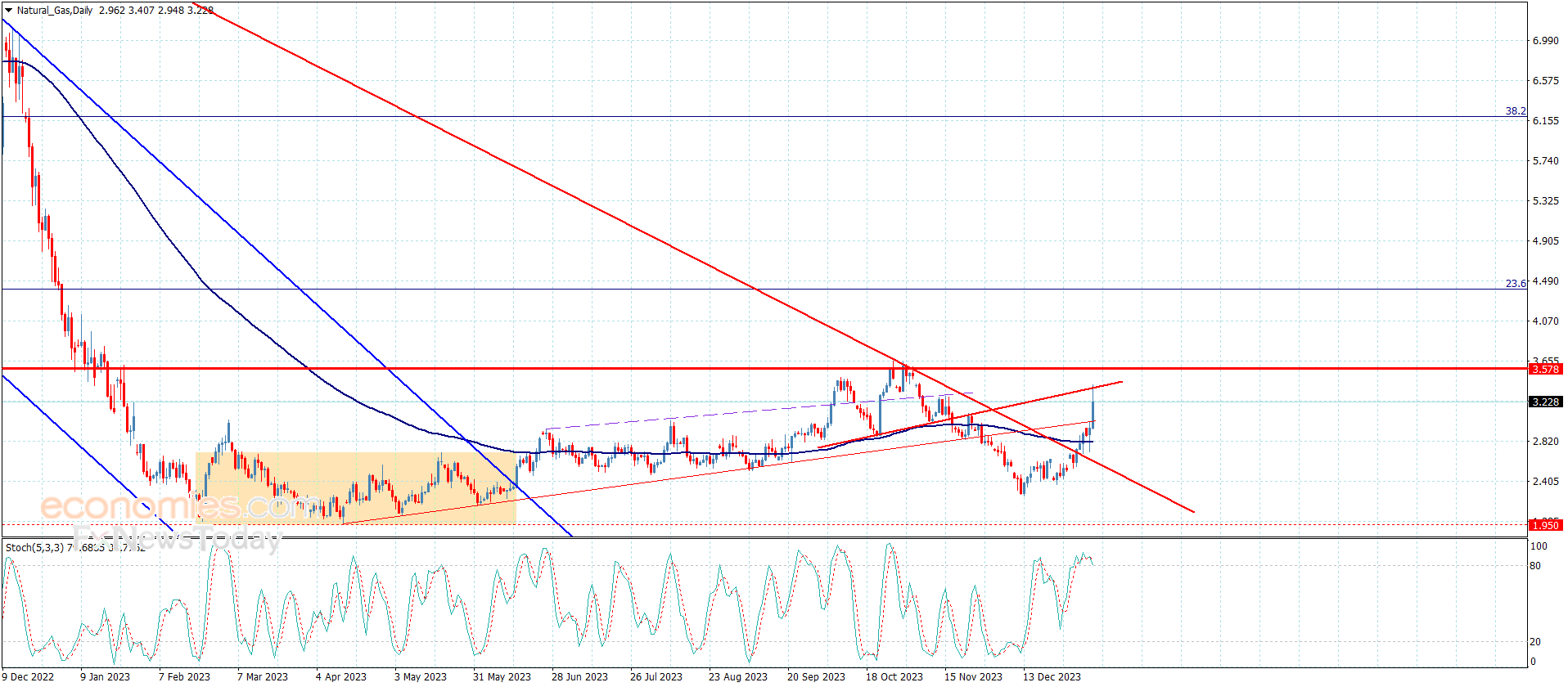
Task: Click the 4 Apr 2023 date label
Action: tap(341, 676)
